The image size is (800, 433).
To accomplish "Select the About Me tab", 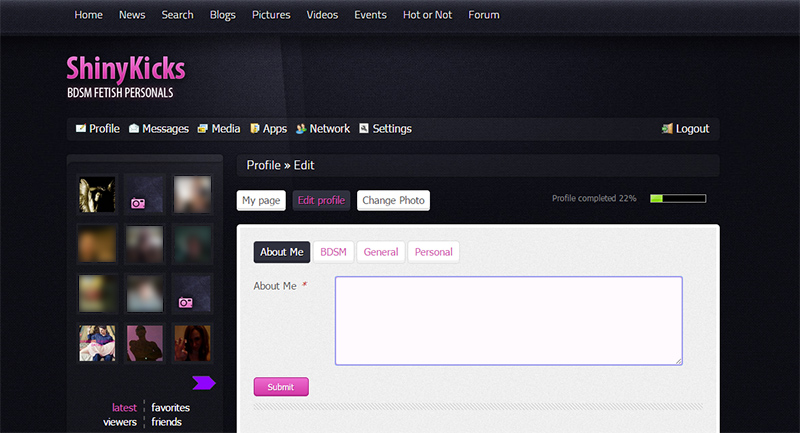I will click(x=282, y=252).
